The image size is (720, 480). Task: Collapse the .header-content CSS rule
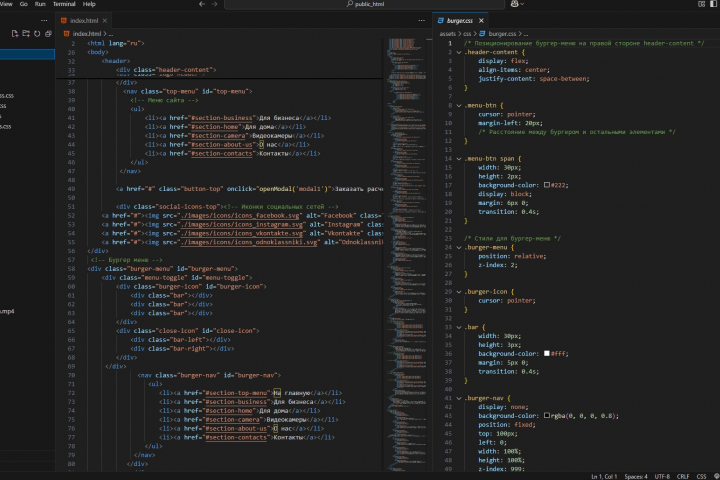tap(459, 52)
